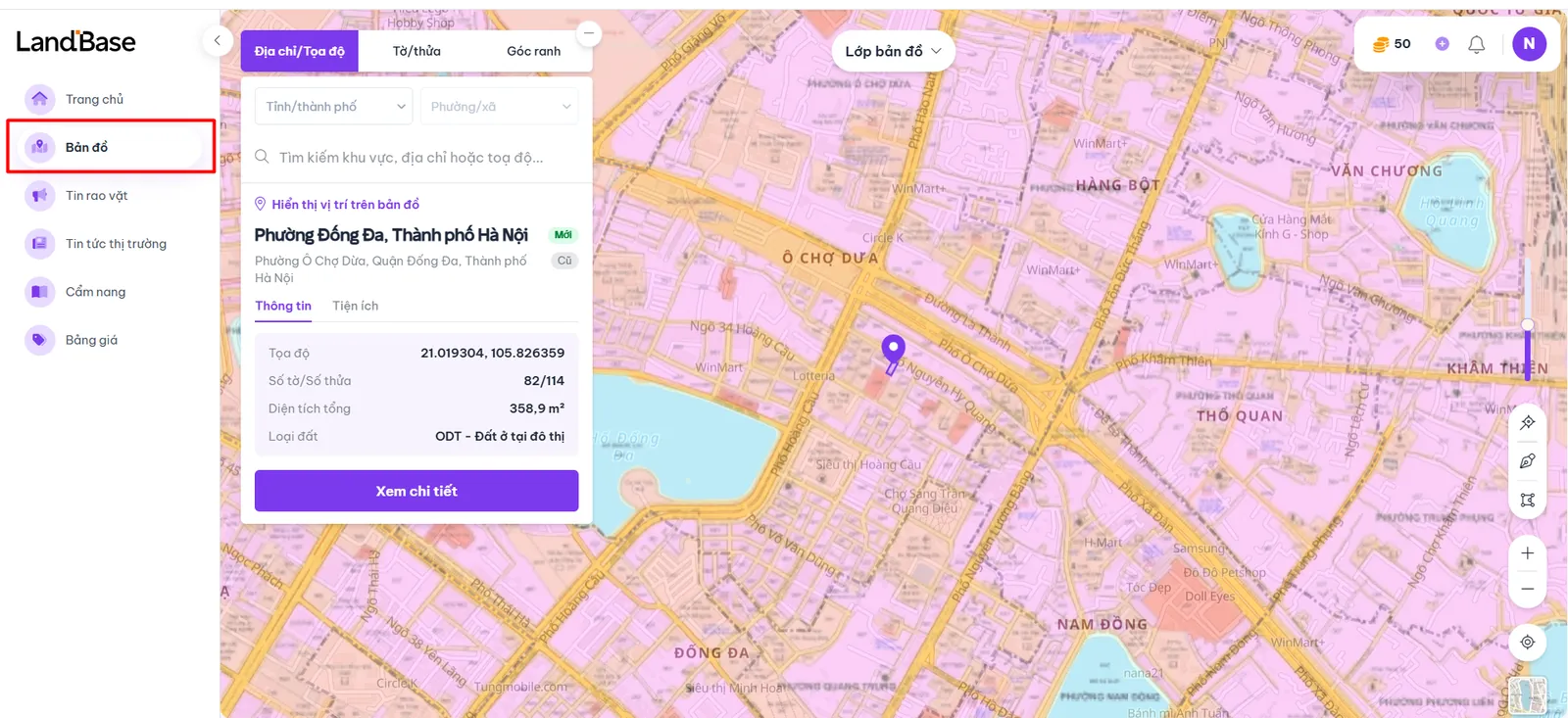This screenshot has height=718, width=1568.
Task: Switch to the Góc ranh tab
Action: [533, 51]
